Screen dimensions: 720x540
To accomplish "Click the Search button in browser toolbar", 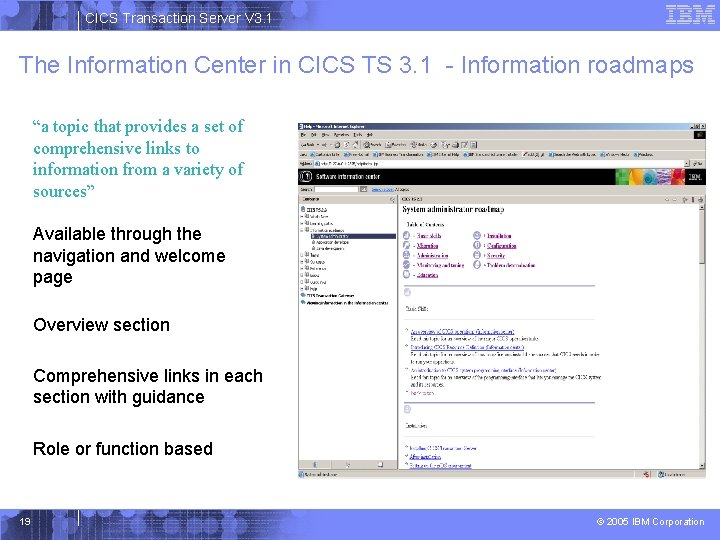I will (372, 145).
